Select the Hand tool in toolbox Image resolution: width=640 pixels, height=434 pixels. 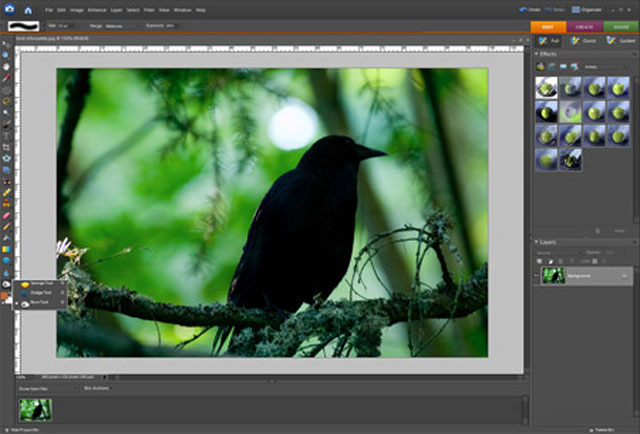point(6,65)
